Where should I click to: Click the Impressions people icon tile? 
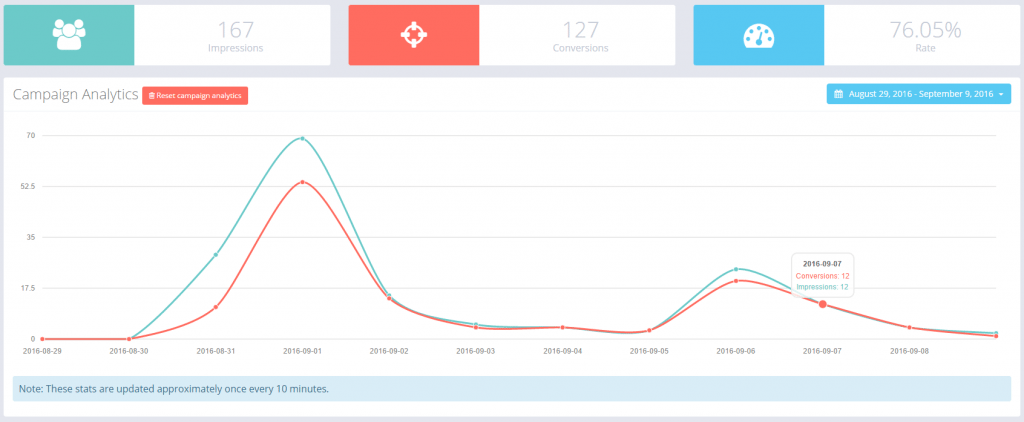click(x=69, y=35)
